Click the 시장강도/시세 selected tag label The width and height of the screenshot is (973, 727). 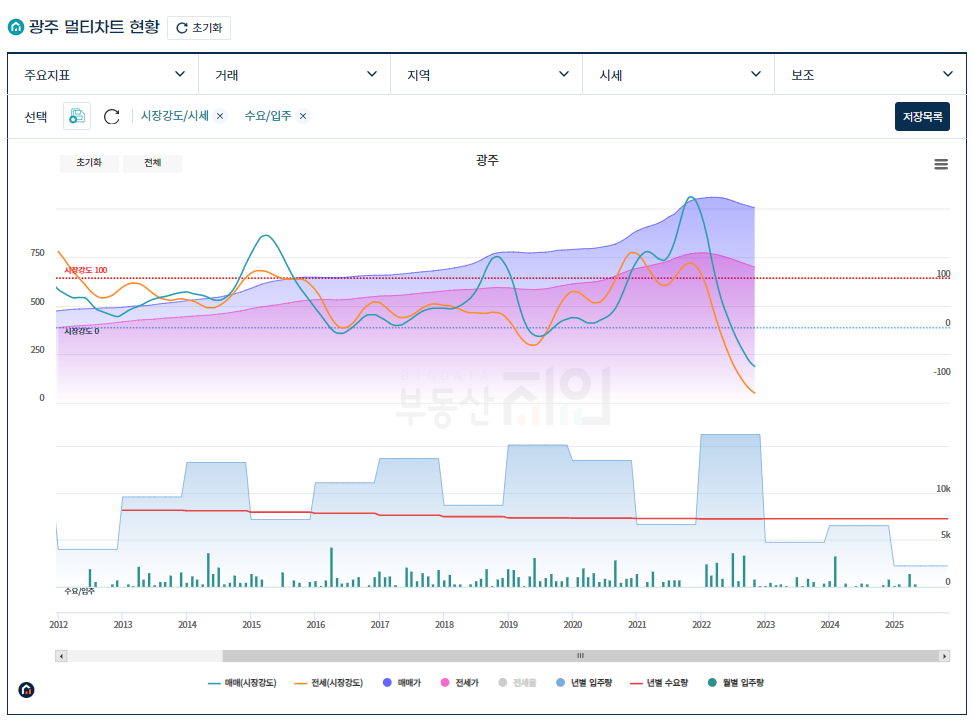coord(174,116)
